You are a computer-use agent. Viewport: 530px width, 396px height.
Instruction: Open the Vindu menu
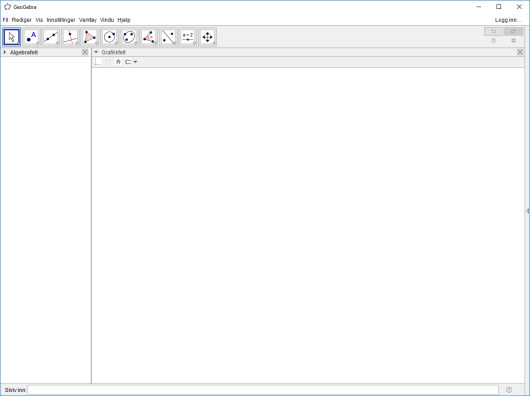[x=107, y=20]
